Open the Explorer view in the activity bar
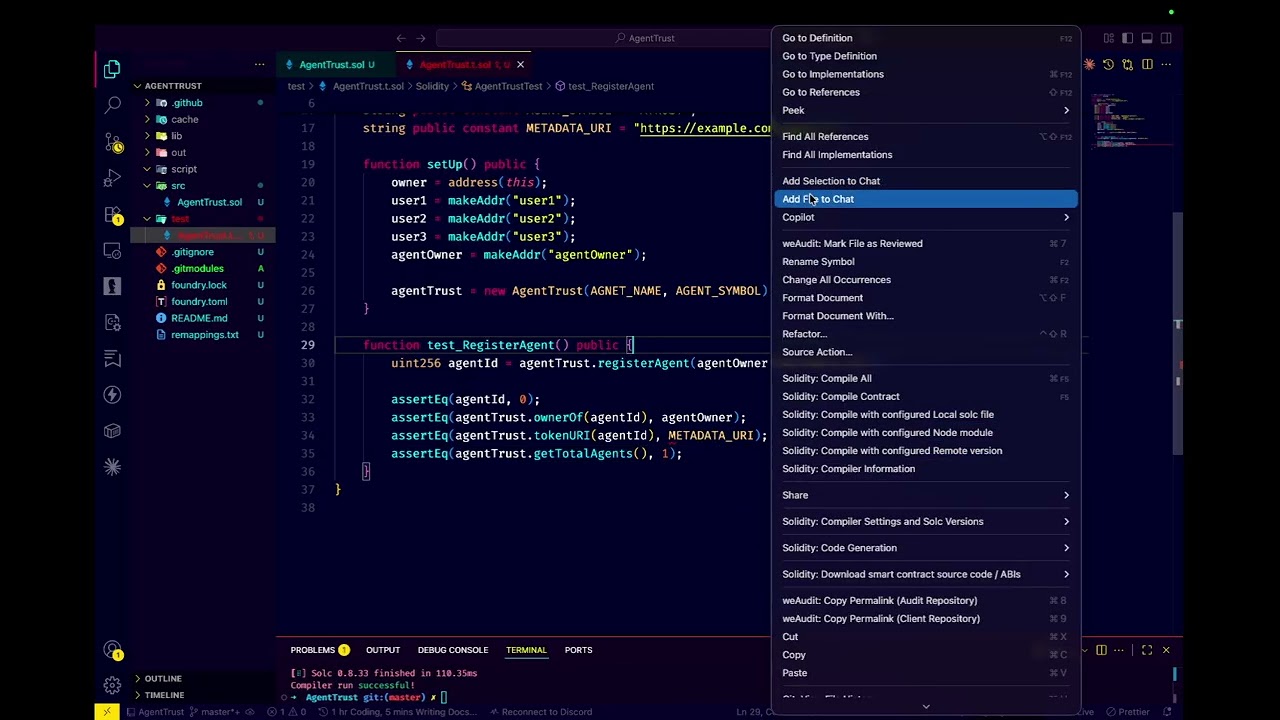 point(112,70)
